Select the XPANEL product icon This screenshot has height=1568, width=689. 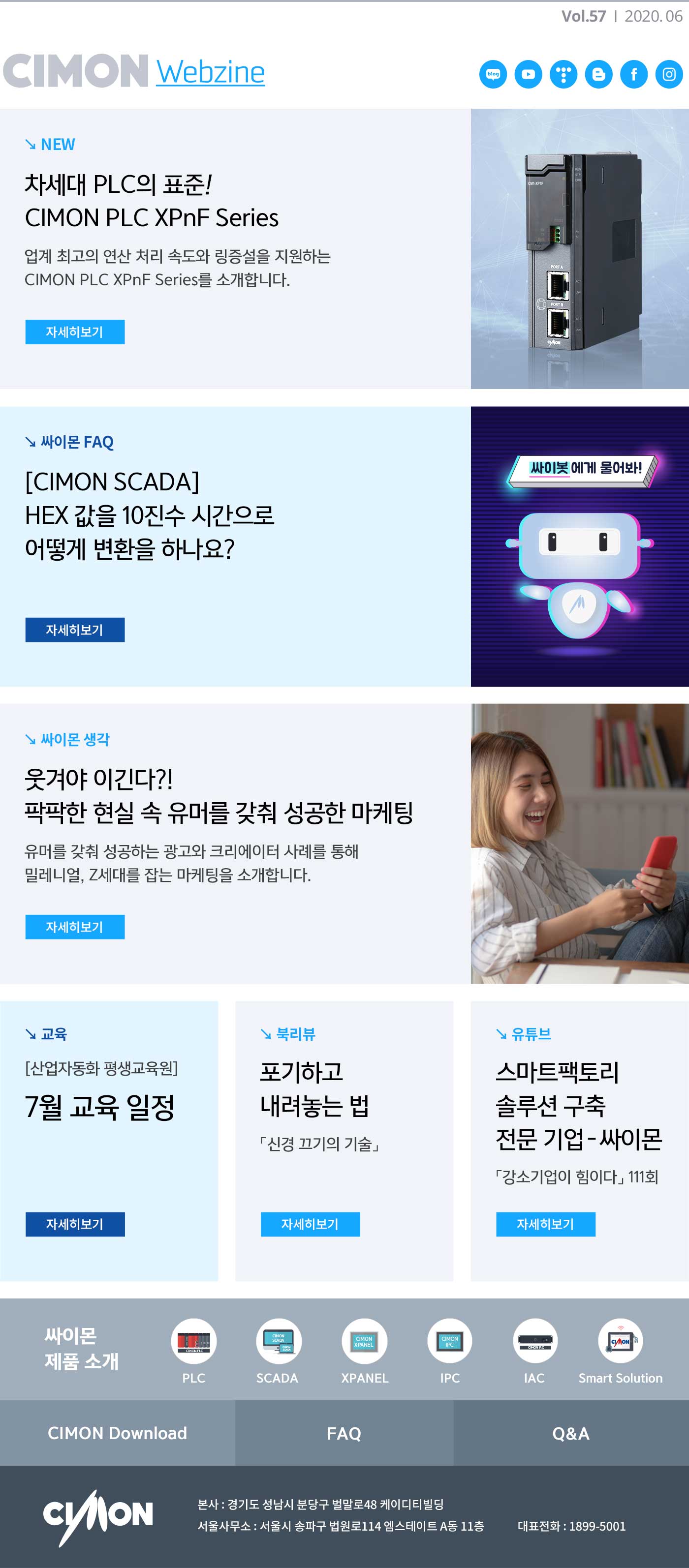[x=364, y=1341]
